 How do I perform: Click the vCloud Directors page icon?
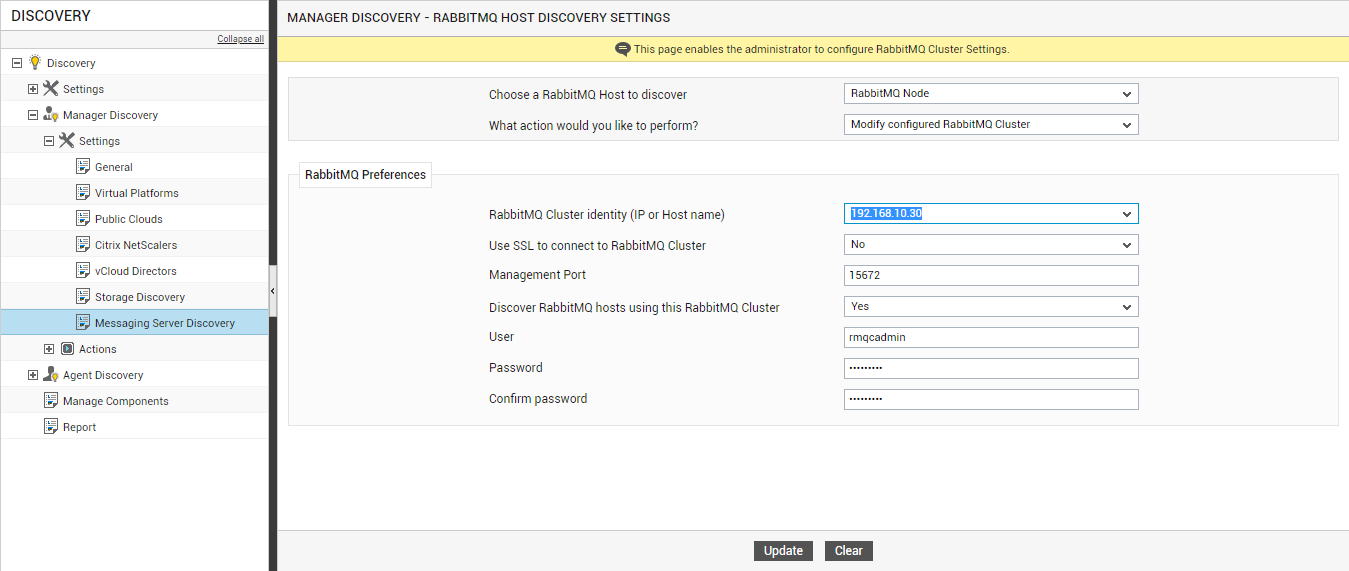83,270
